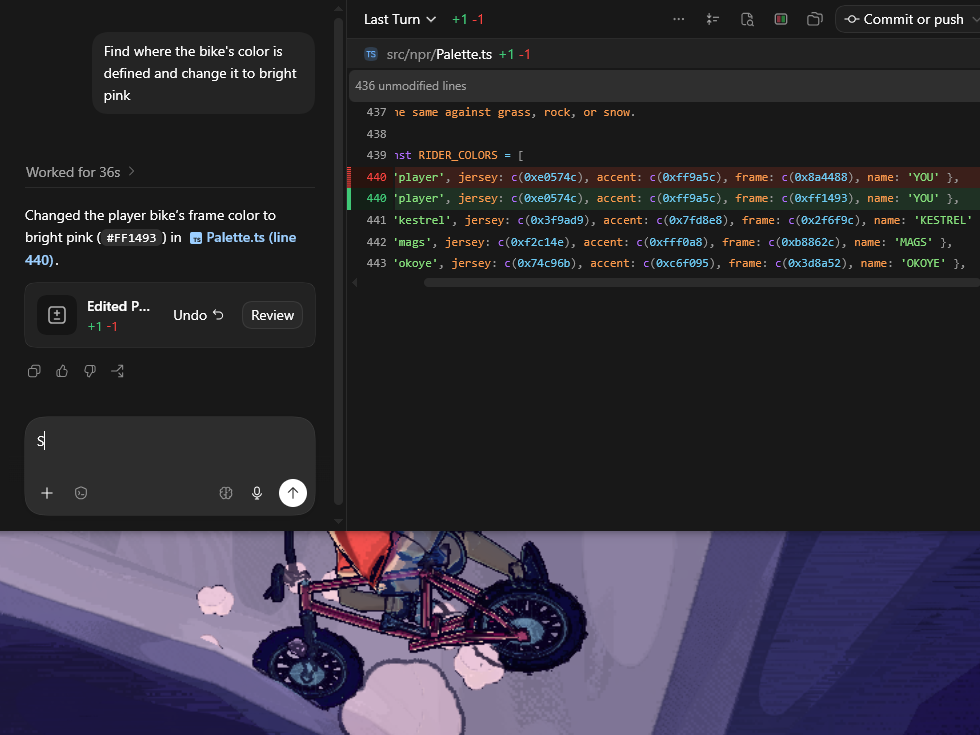Click the brain reasoning icon in chat input

226,493
